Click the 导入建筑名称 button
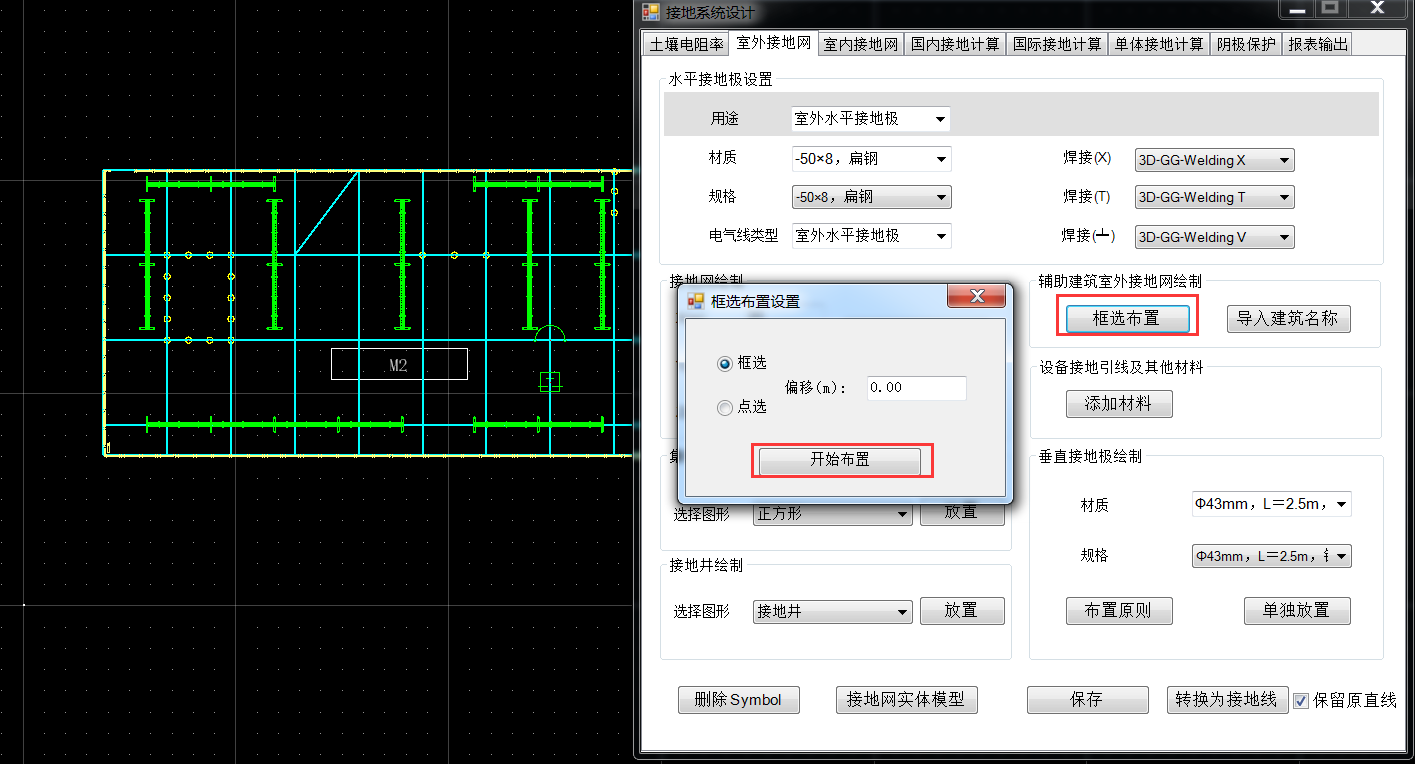1415x764 pixels. 1289,319
